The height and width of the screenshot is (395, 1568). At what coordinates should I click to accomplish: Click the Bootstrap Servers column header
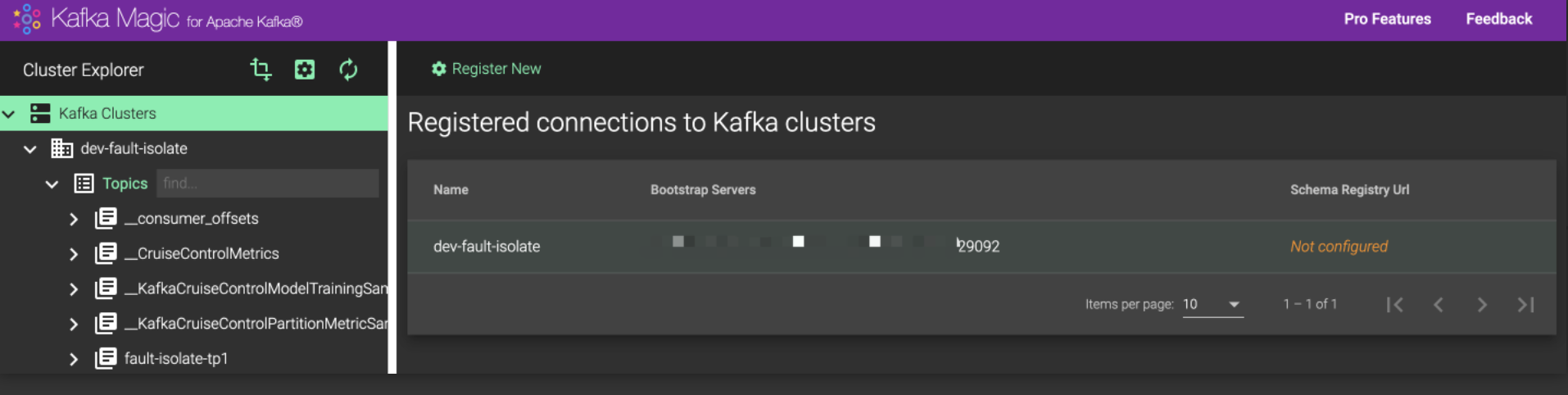(x=703, y=189)
